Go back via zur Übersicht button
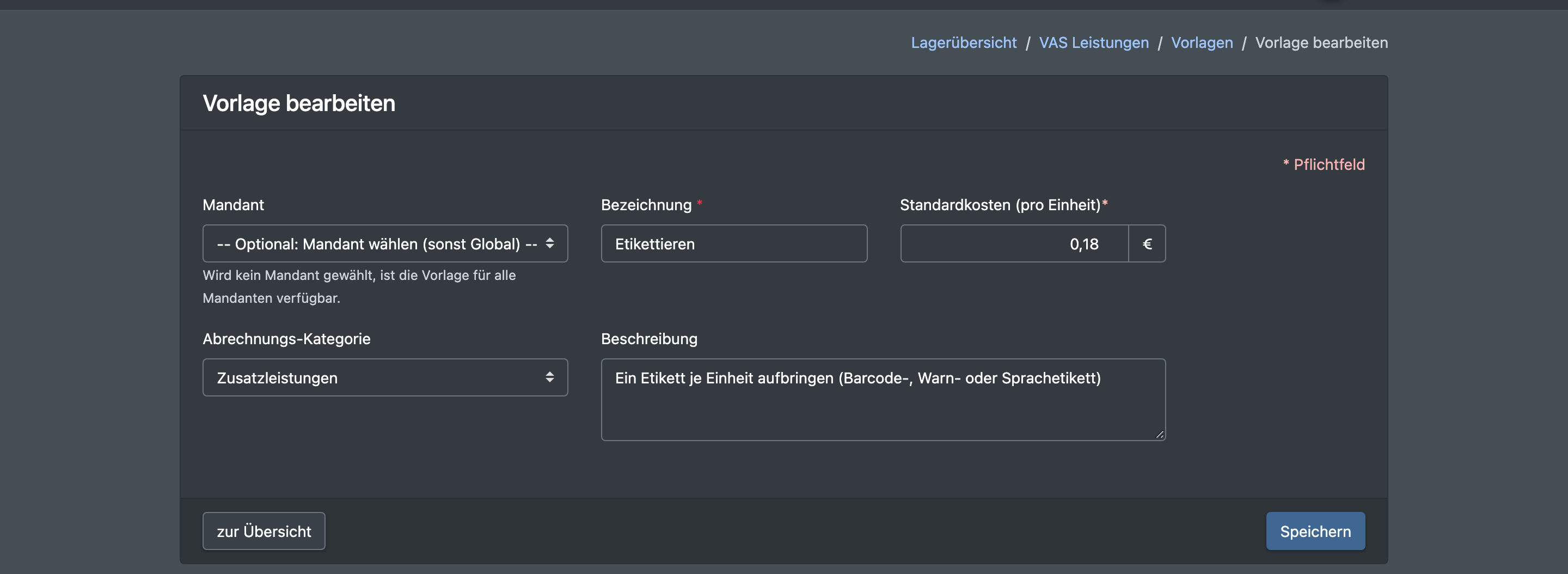The image size is (1568, 574). 264,531
